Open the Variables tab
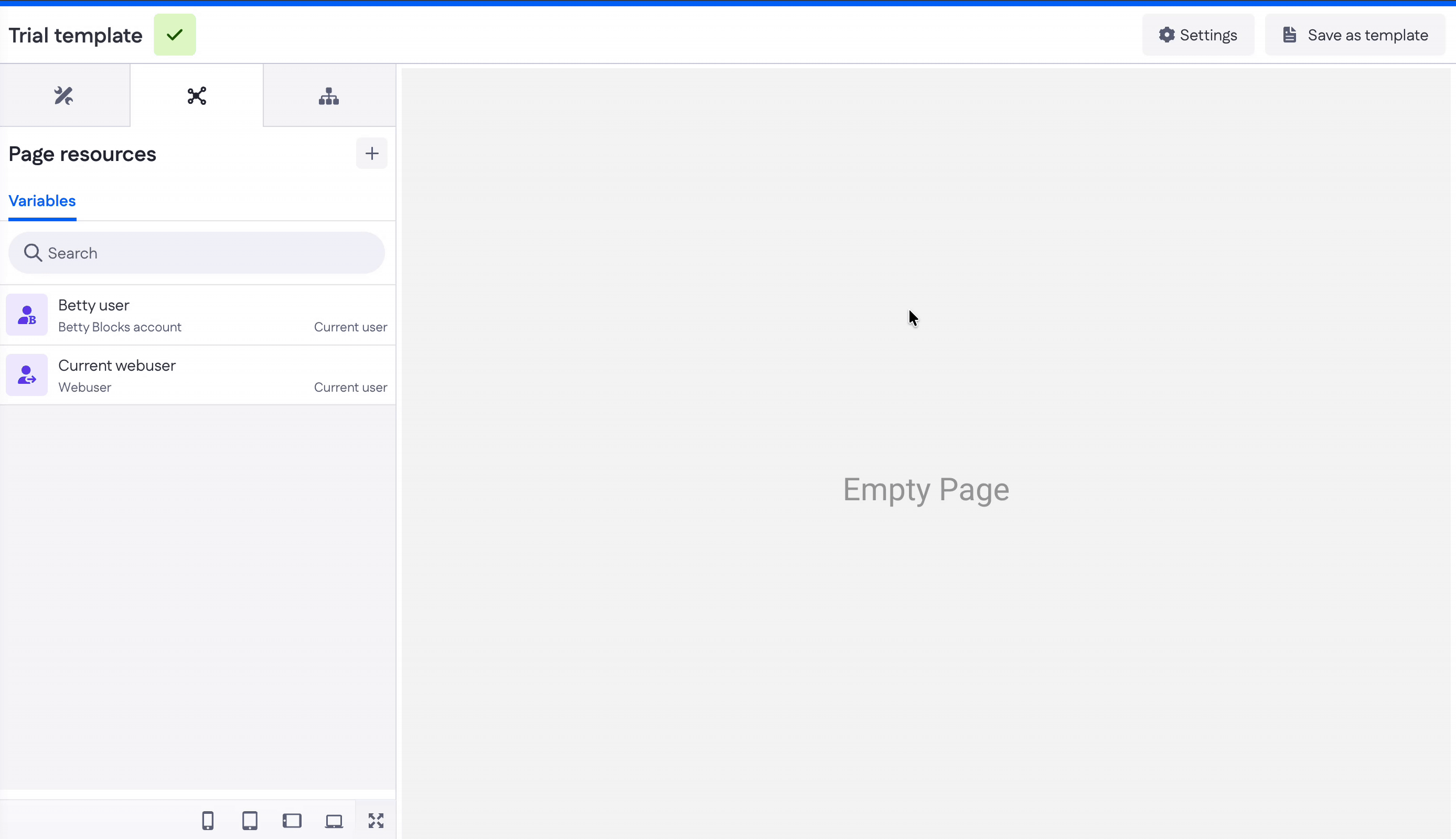 pos(42,200)
